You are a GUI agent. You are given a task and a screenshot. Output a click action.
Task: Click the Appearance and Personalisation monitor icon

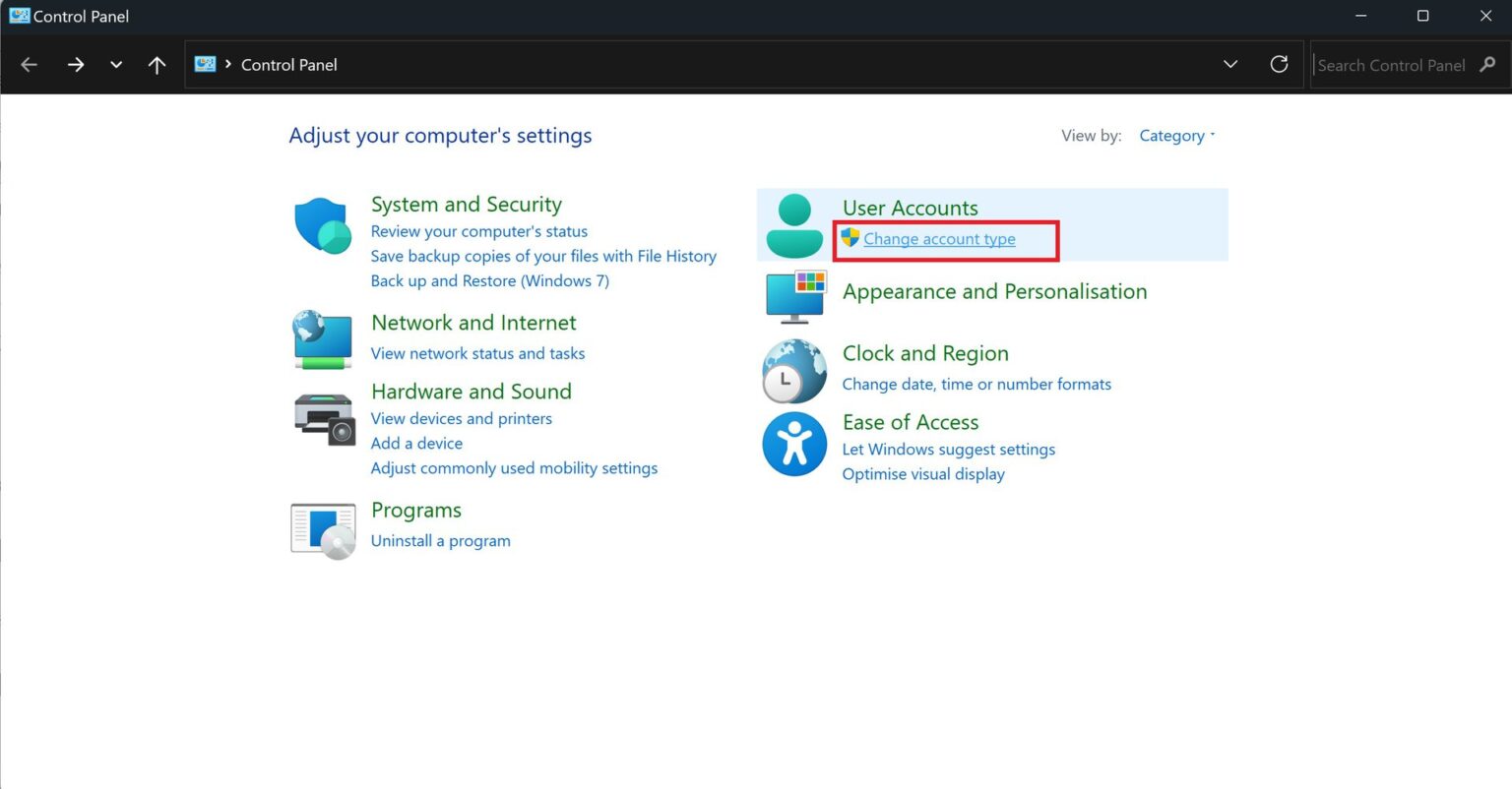pyautogui.click(x=793, y=295)
